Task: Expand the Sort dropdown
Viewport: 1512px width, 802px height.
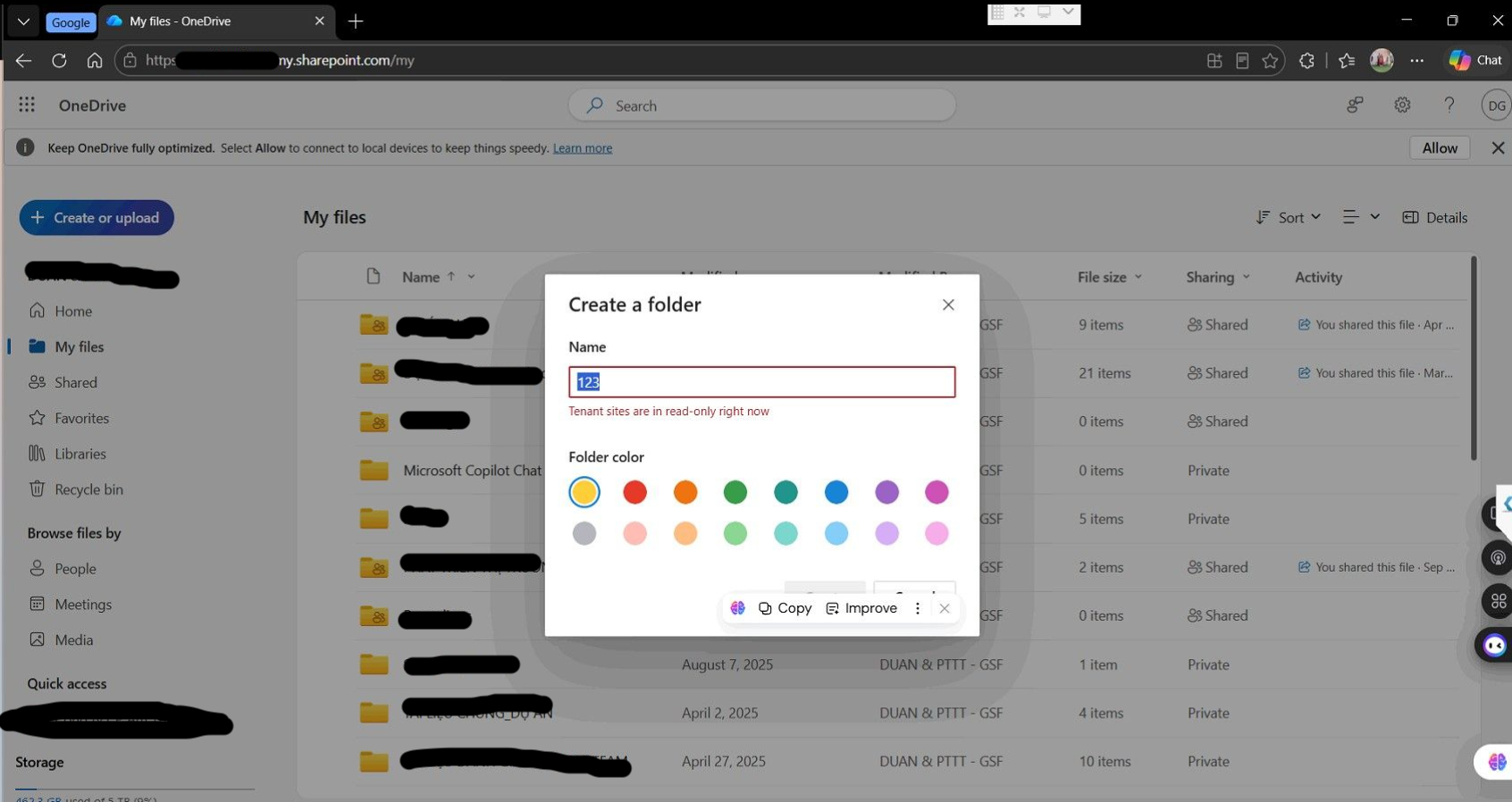Action: (1289, 217)
